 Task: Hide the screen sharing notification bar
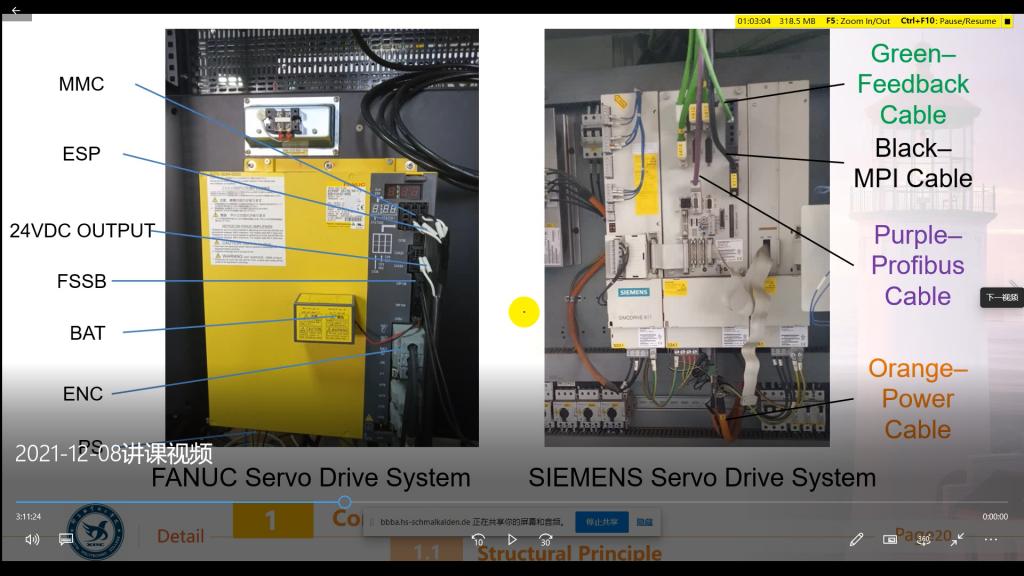pyautogui.click(x=645, y=522)
